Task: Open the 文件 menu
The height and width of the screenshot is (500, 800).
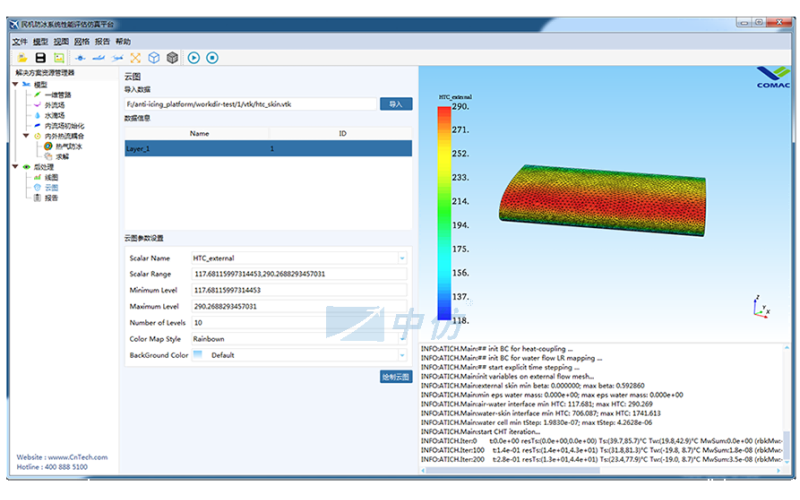Action: 20,41
